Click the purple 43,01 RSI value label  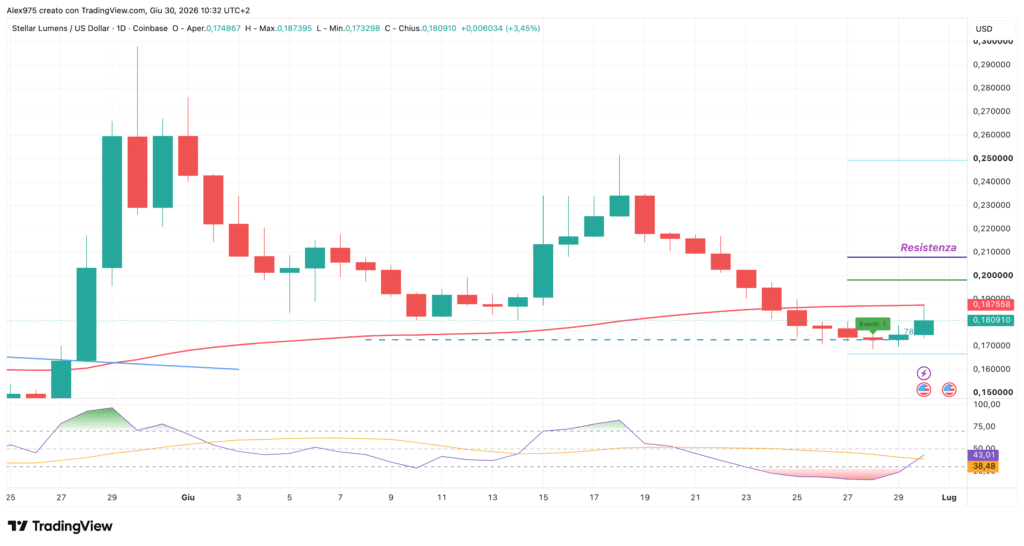pyautogui.click(x=984, y=455)
